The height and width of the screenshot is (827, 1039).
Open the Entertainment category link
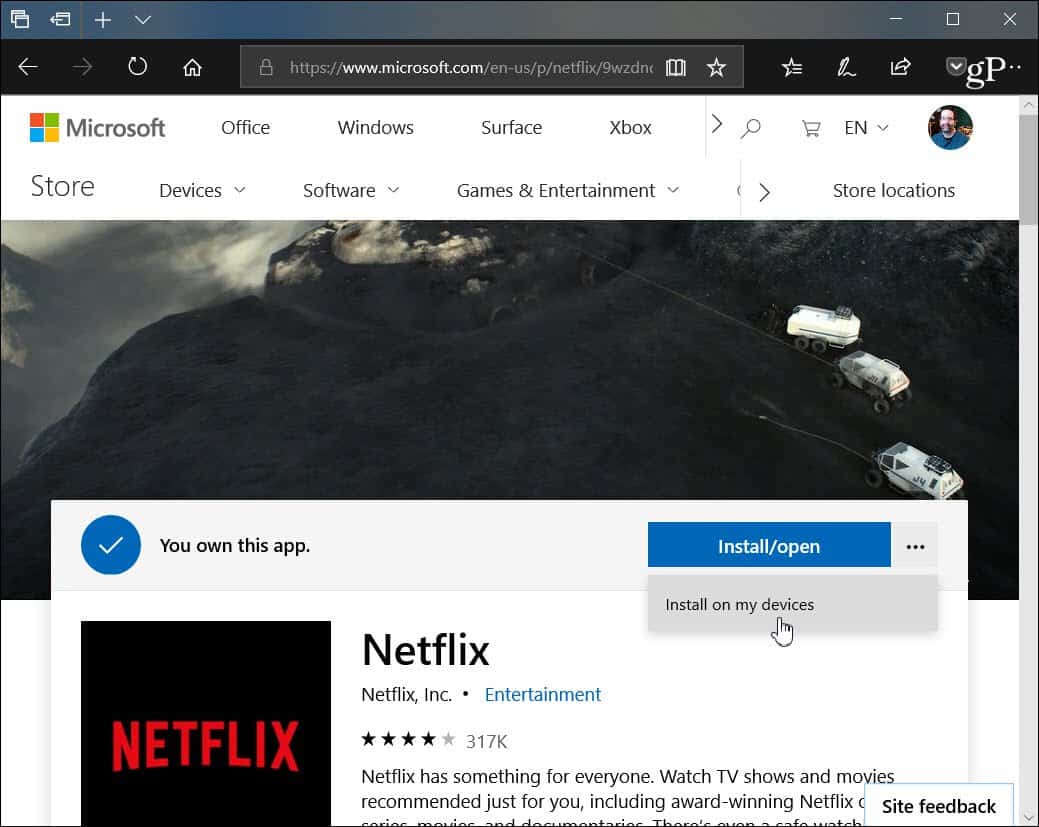pos(543,694)
